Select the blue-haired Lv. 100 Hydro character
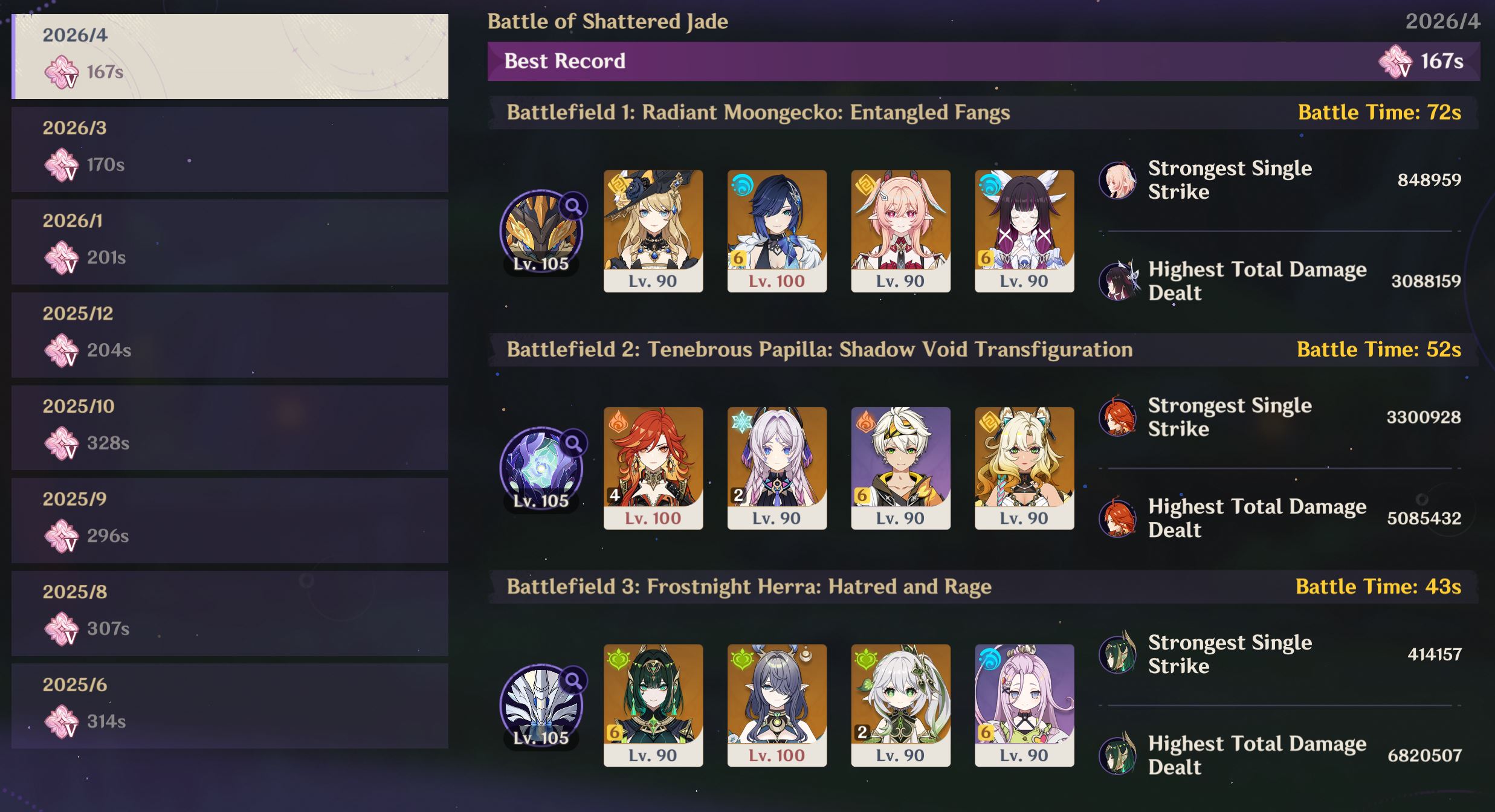1495x812 pixels. [777, 231]
